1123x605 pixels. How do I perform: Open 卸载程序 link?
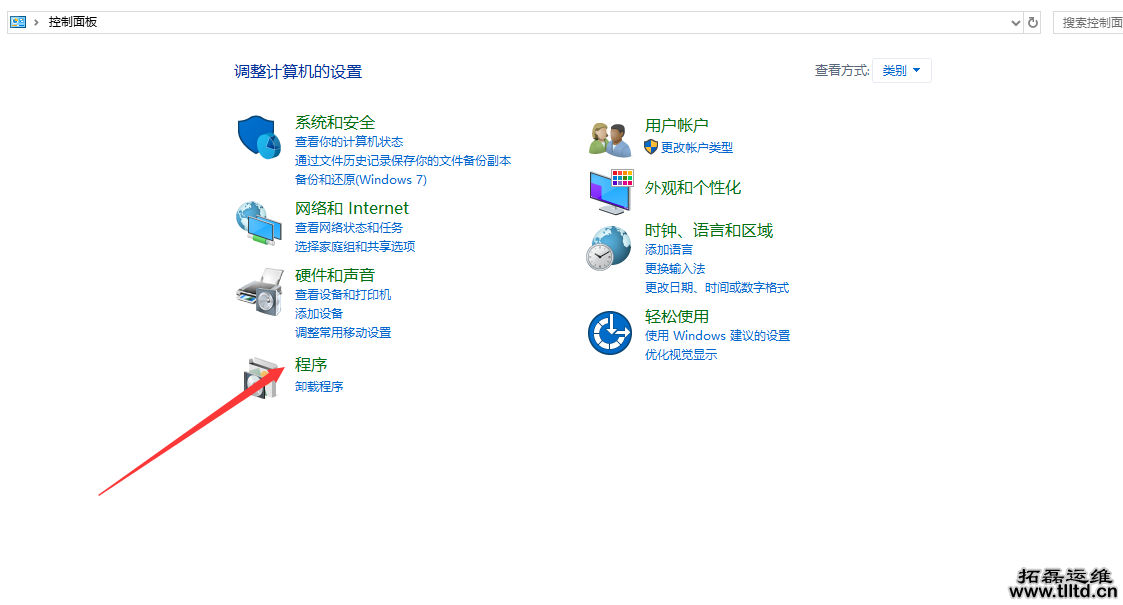pyautogui.click(x=319, y=386)
